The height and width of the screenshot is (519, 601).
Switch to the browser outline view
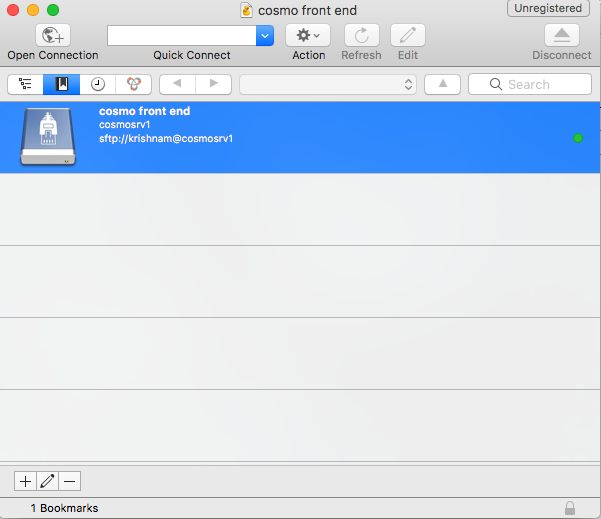(25, 84)
